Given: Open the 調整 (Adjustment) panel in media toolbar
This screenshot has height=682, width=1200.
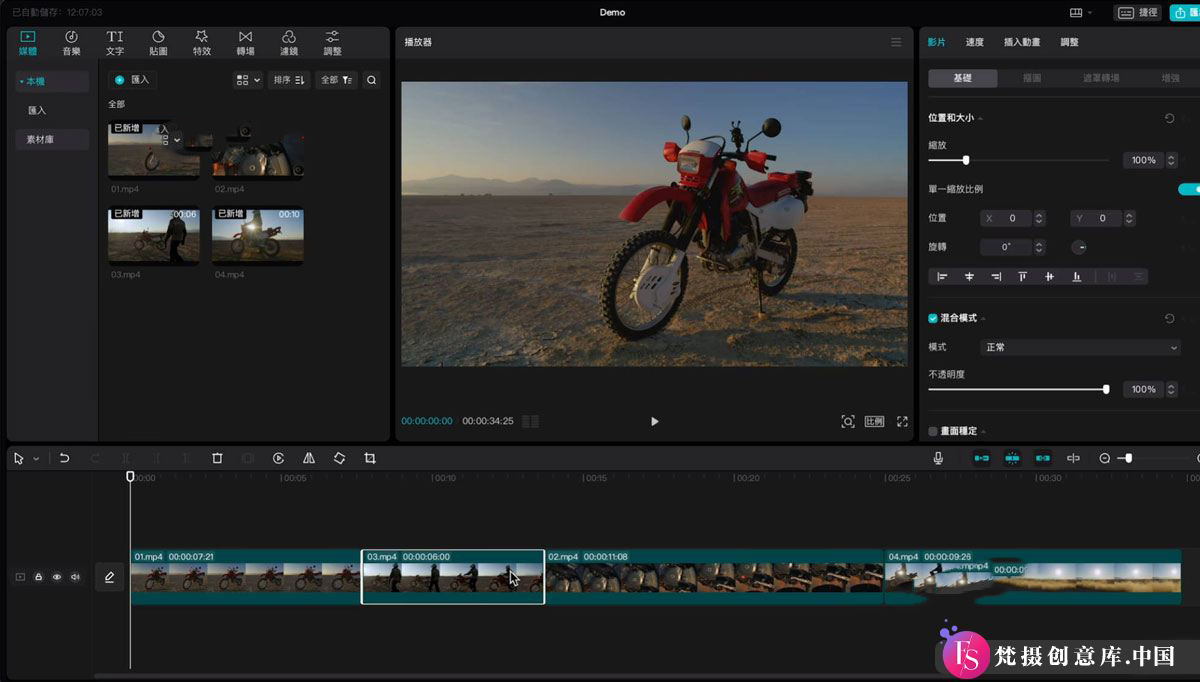Looking at the screenshot, I should (x=332, y=43).
